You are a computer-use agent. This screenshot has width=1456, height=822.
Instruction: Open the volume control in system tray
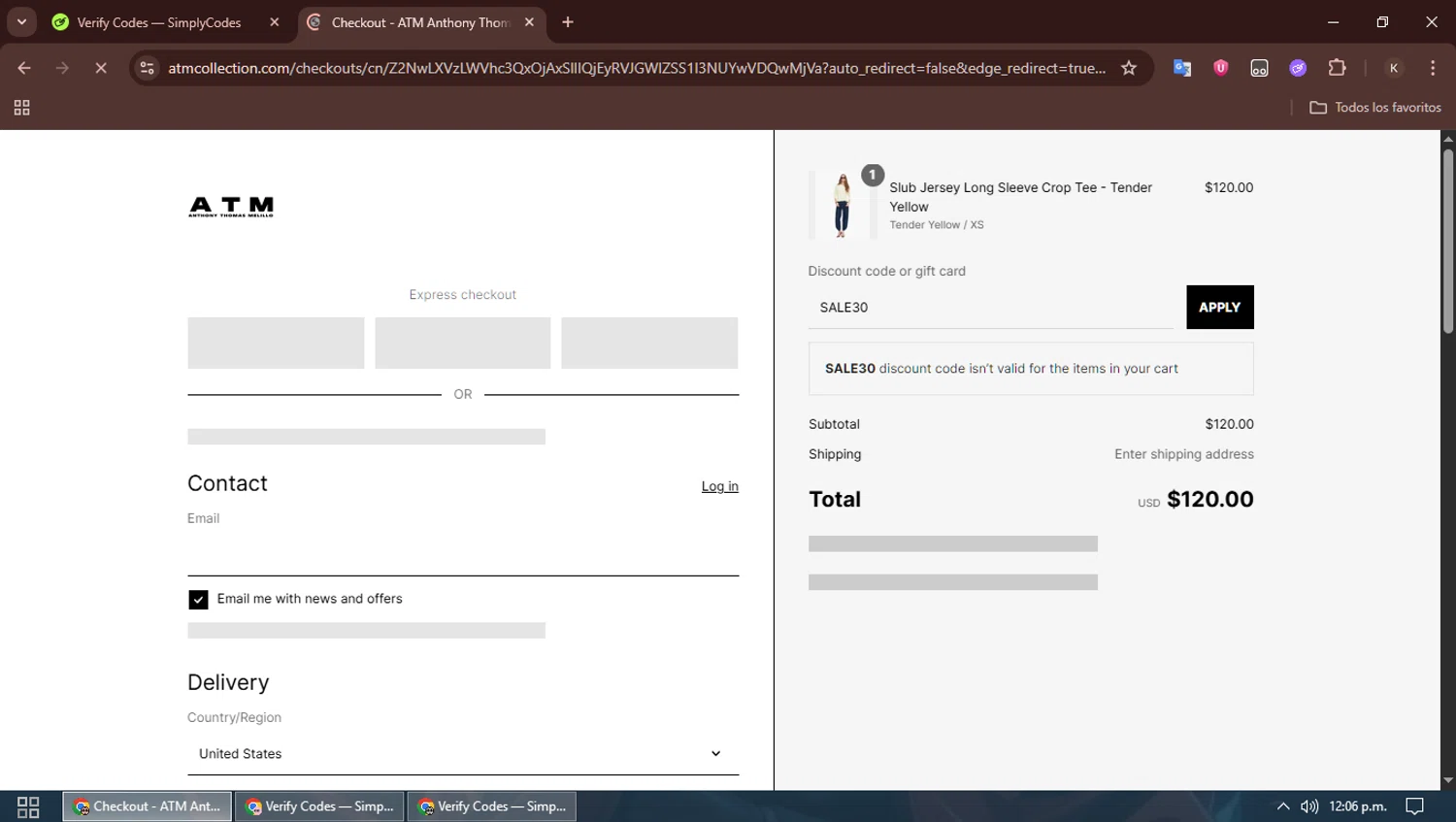(1309, 806)
